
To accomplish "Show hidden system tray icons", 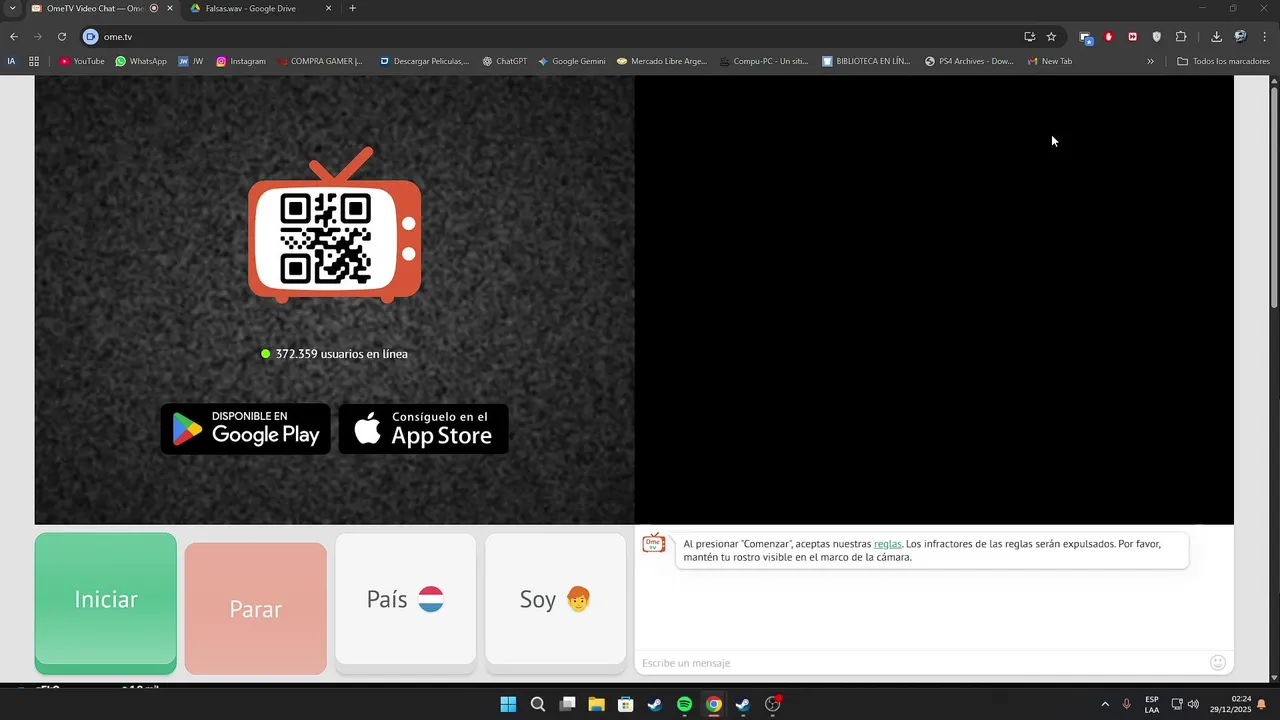I will point(1105,704).
